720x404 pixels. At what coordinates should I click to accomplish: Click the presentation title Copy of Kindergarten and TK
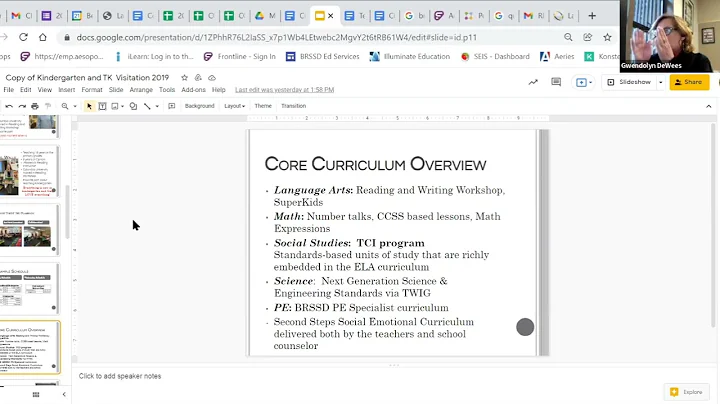(87, 78)
